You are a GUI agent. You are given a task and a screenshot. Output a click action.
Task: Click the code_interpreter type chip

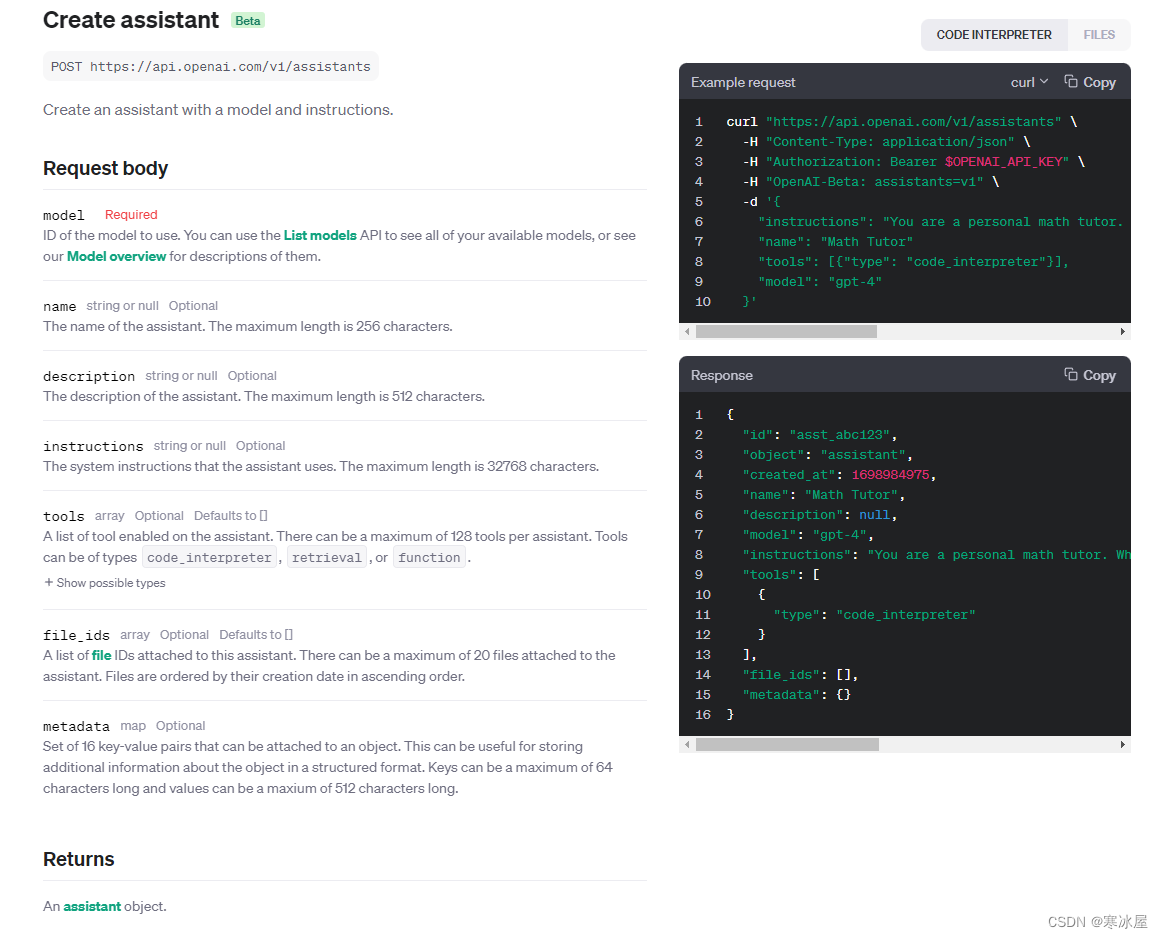pos(209,557)
